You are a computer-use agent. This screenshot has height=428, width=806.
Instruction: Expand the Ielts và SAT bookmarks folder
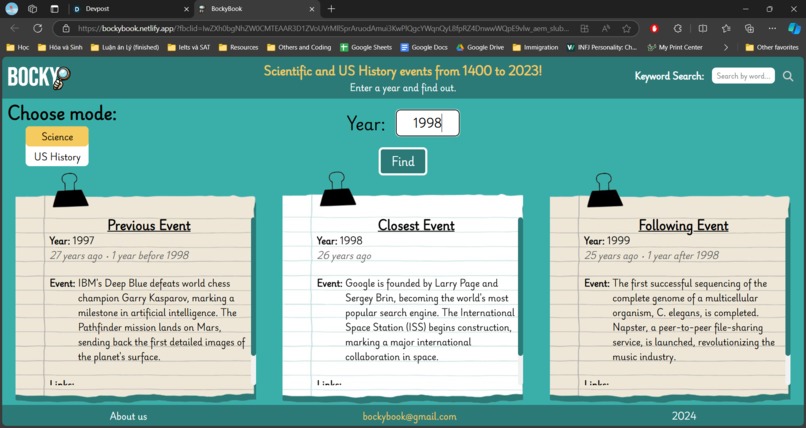coord(189,47)
